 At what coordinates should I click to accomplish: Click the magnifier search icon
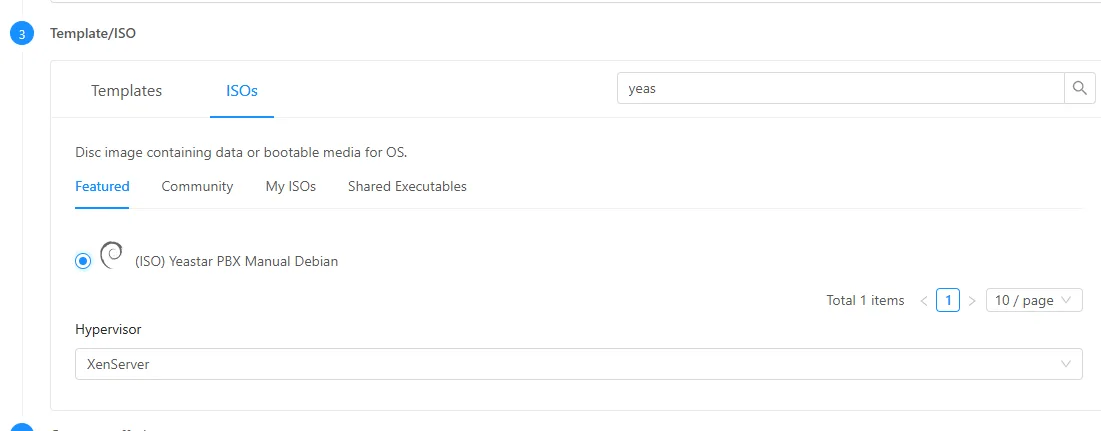coord(1079,88)
